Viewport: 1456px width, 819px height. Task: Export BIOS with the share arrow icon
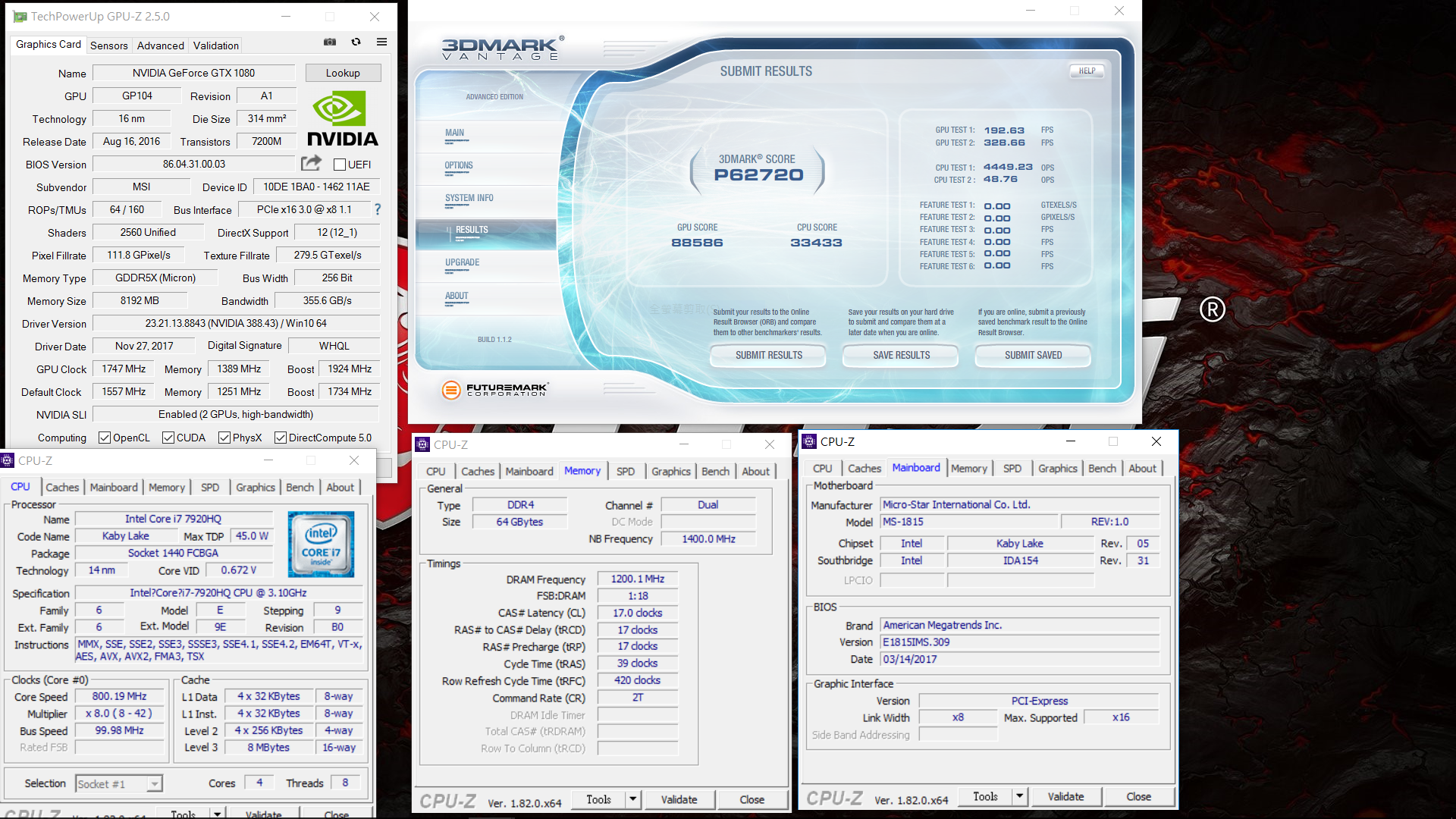[311, 163]
